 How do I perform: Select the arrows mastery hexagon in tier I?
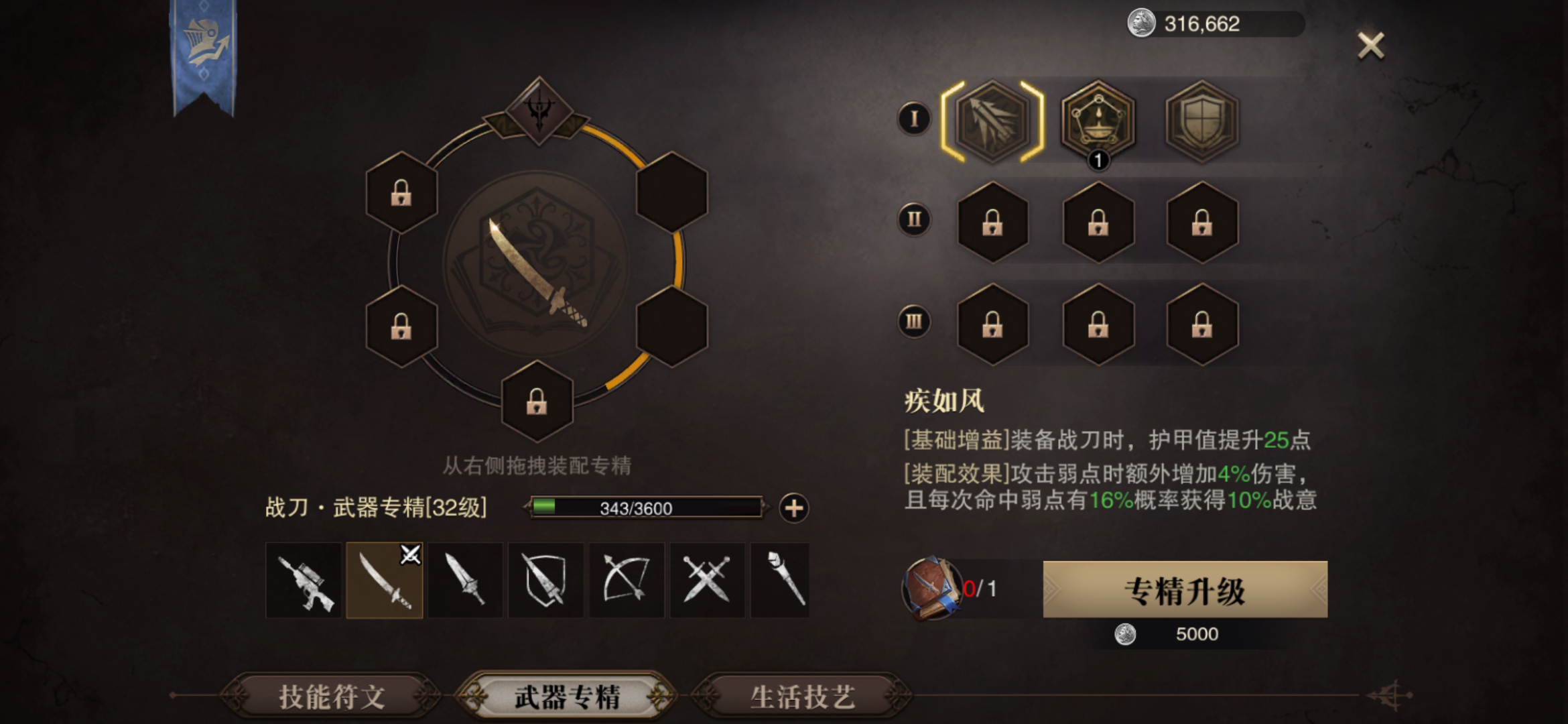point(992,121)
